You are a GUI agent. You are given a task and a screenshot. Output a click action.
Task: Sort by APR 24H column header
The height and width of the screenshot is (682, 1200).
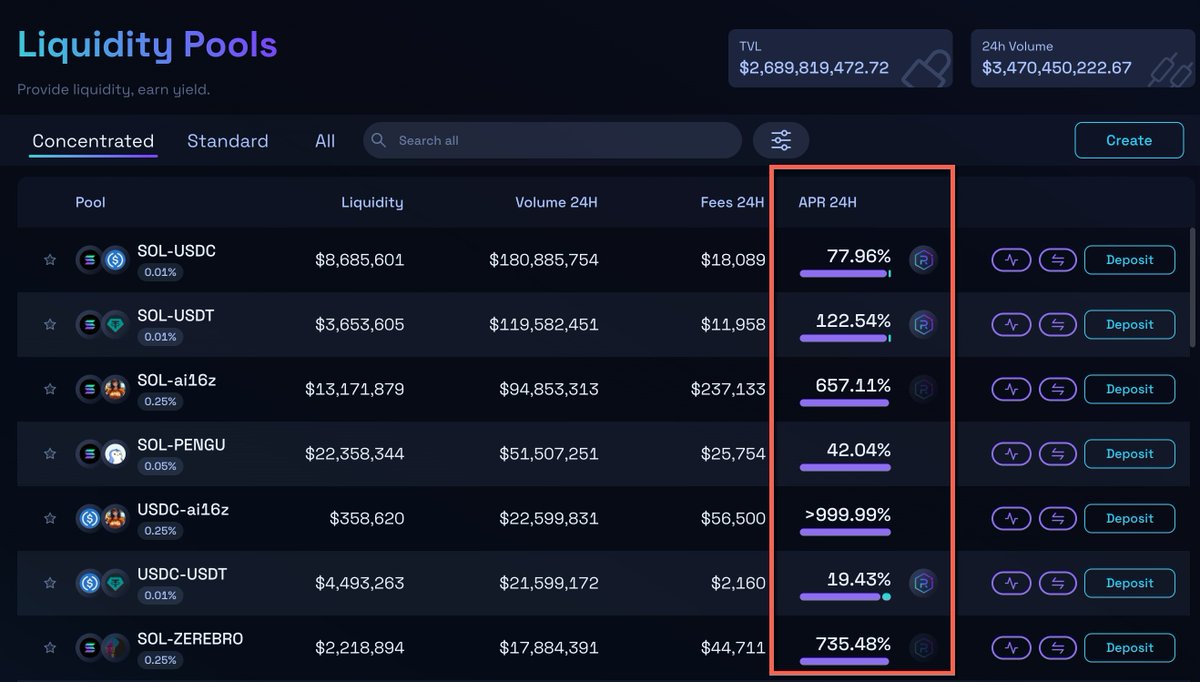pos(827,202)
